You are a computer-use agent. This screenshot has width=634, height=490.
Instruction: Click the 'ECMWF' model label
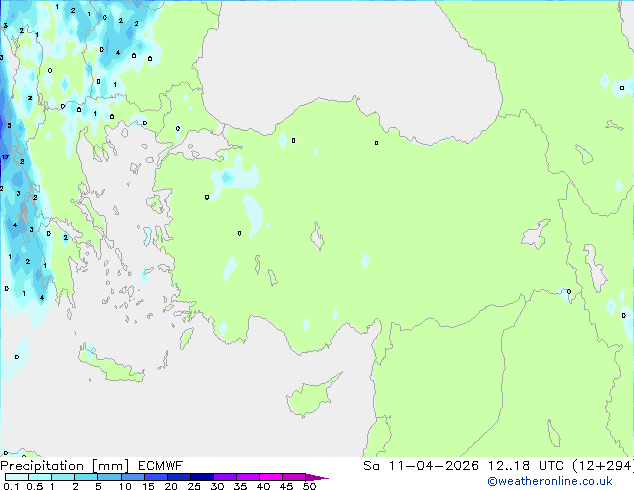160,466
